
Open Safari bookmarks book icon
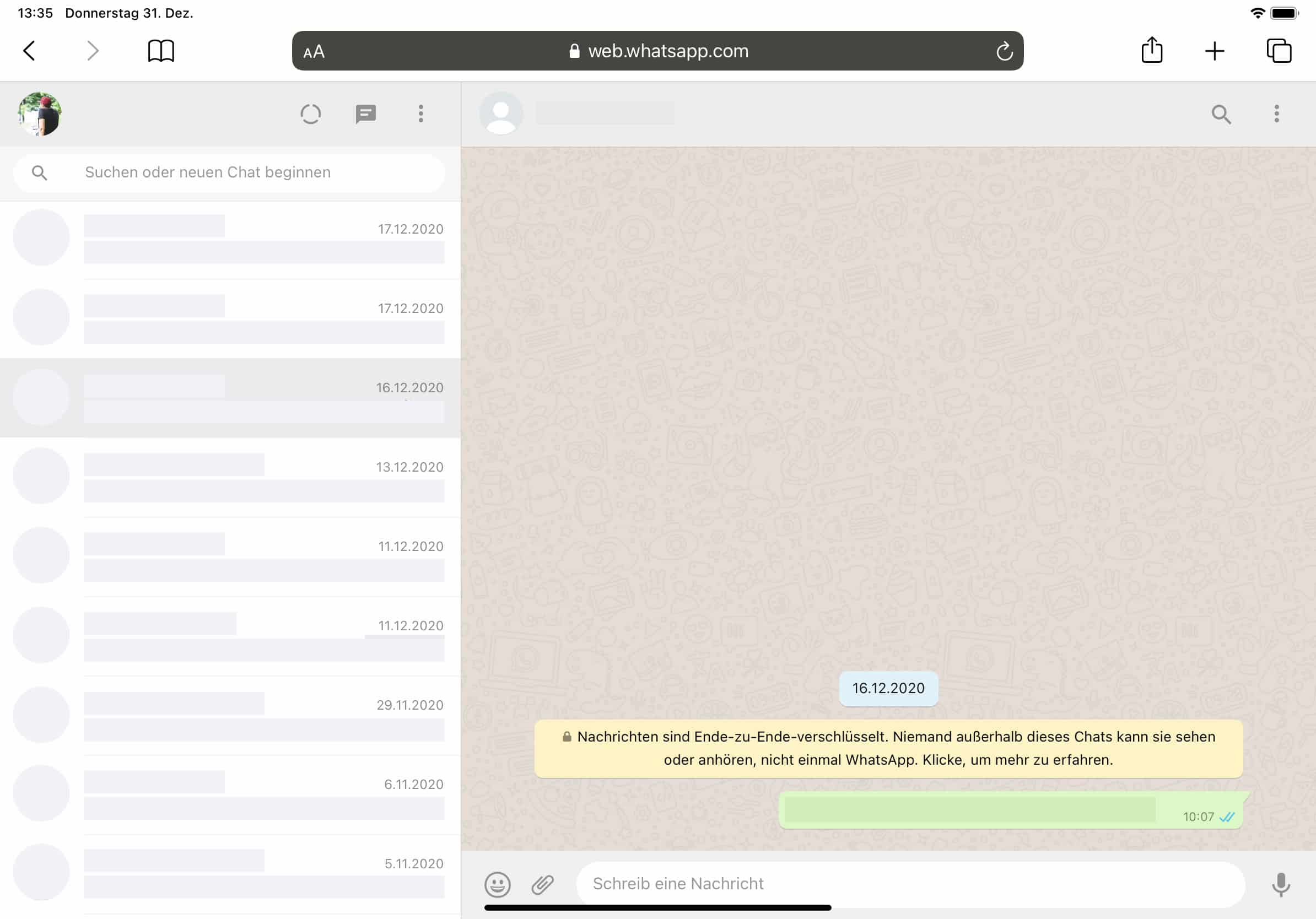(161, 51)
